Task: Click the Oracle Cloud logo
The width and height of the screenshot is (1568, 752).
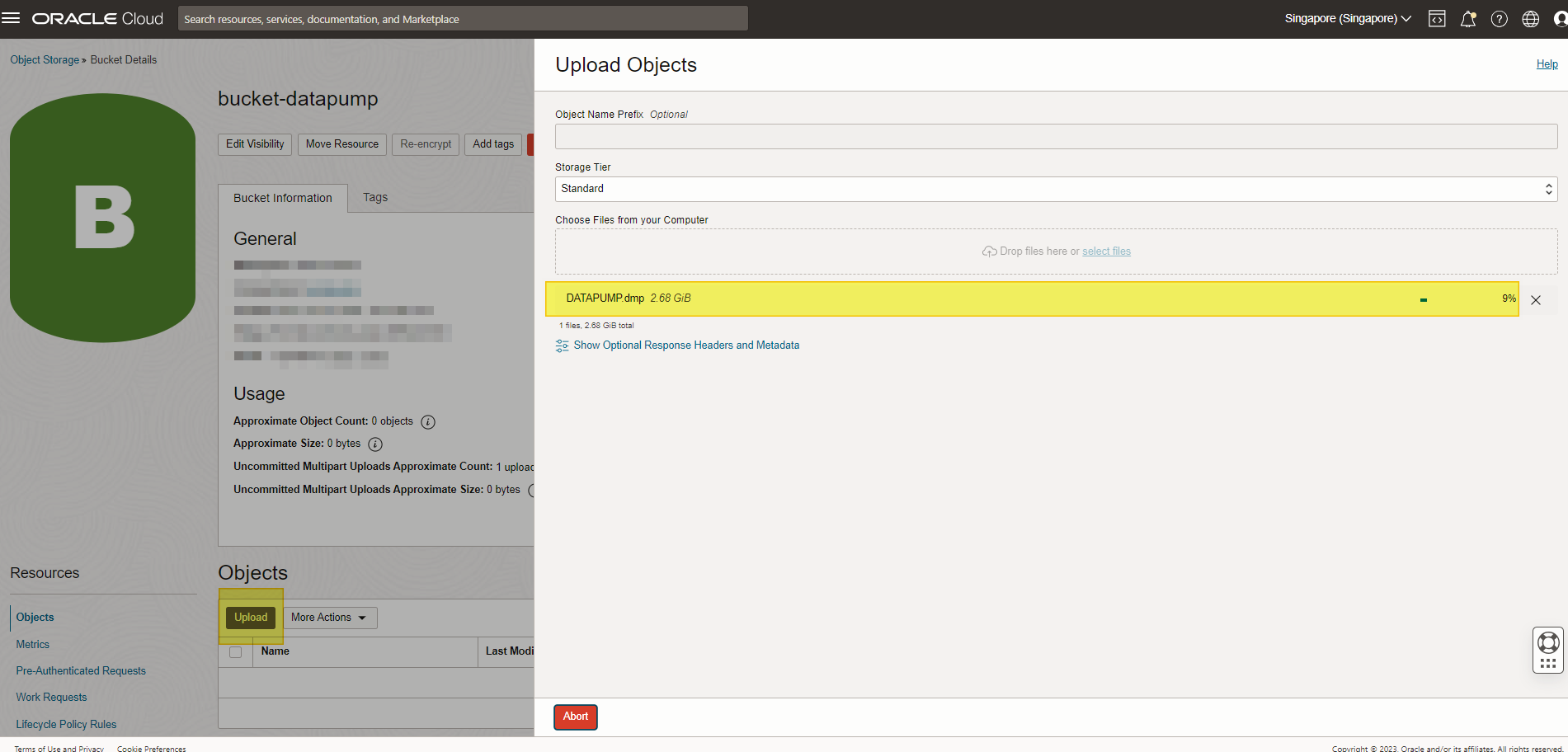Action: [x=97, y=19]
